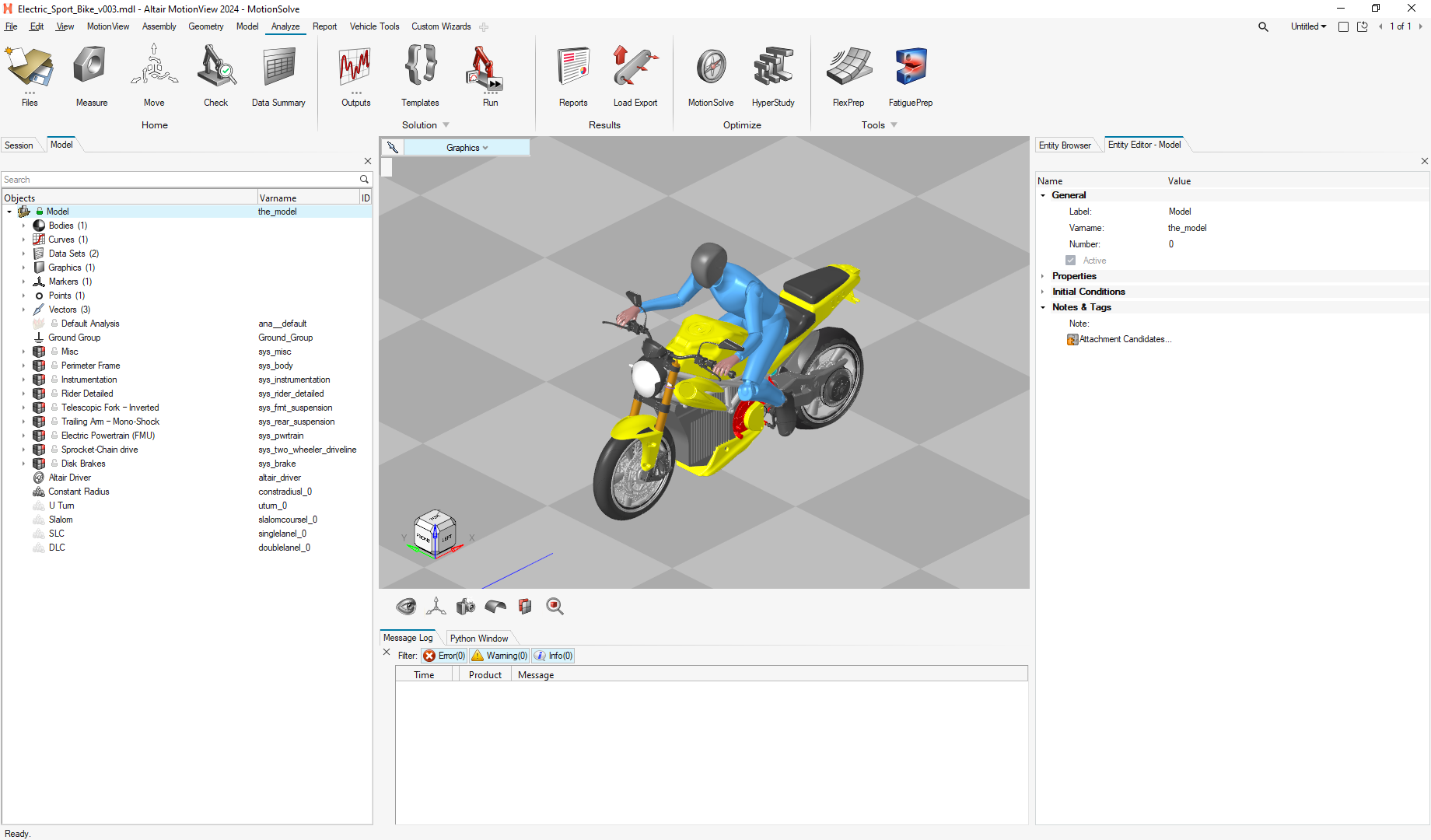Expand the Telescopic Fork - Inverted system
The height and width of the screenshot is (840, 1431).
[23, 408]
